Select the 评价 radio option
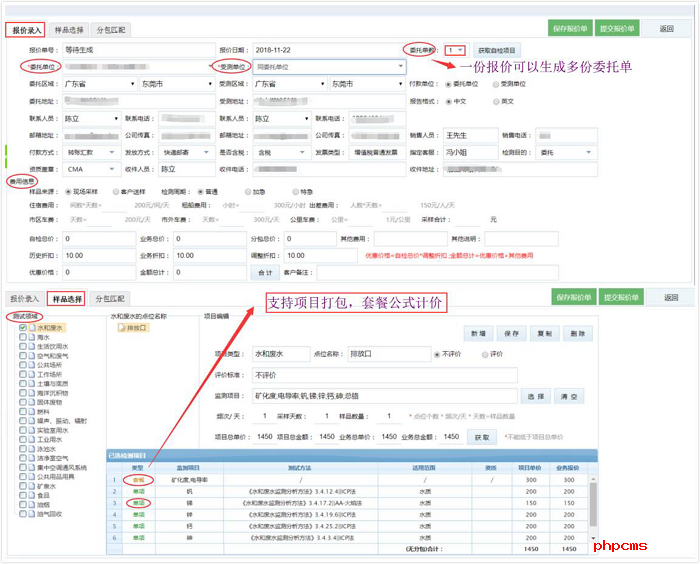 tap(486, 354)
